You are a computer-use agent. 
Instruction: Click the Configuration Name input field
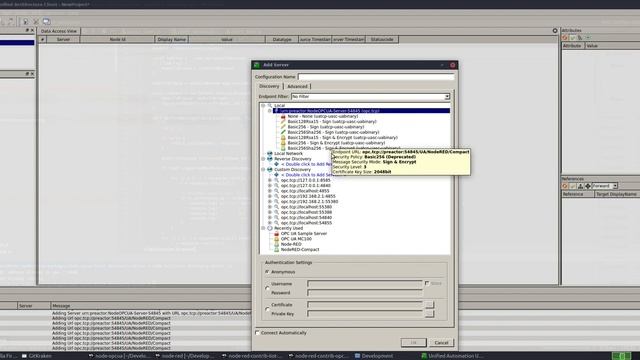click(x=376, y=77)
